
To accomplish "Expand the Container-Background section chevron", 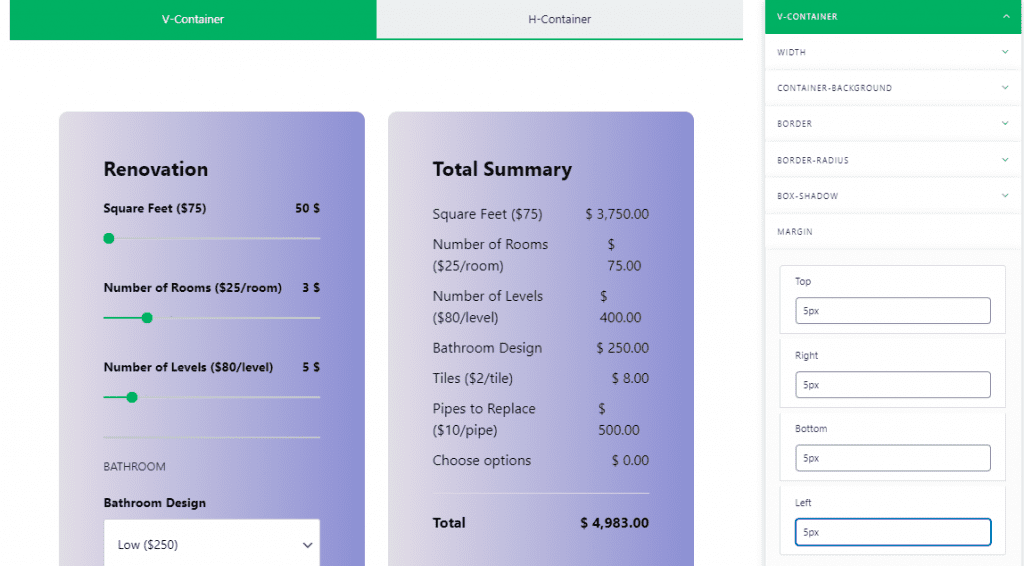I will tap(1005, 88).
